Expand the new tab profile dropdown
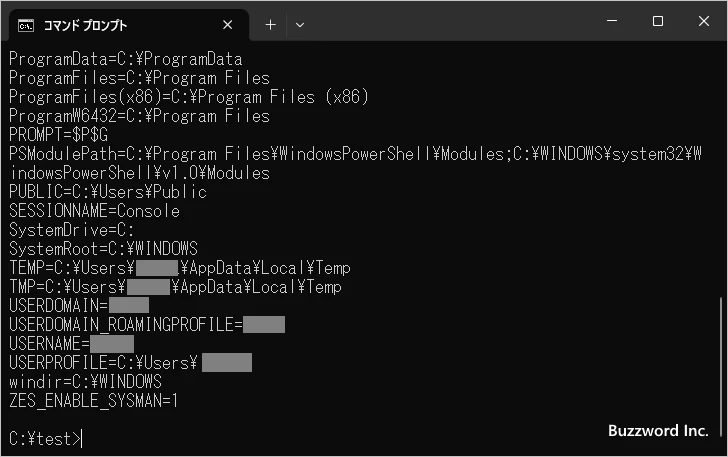 (300, 25)
